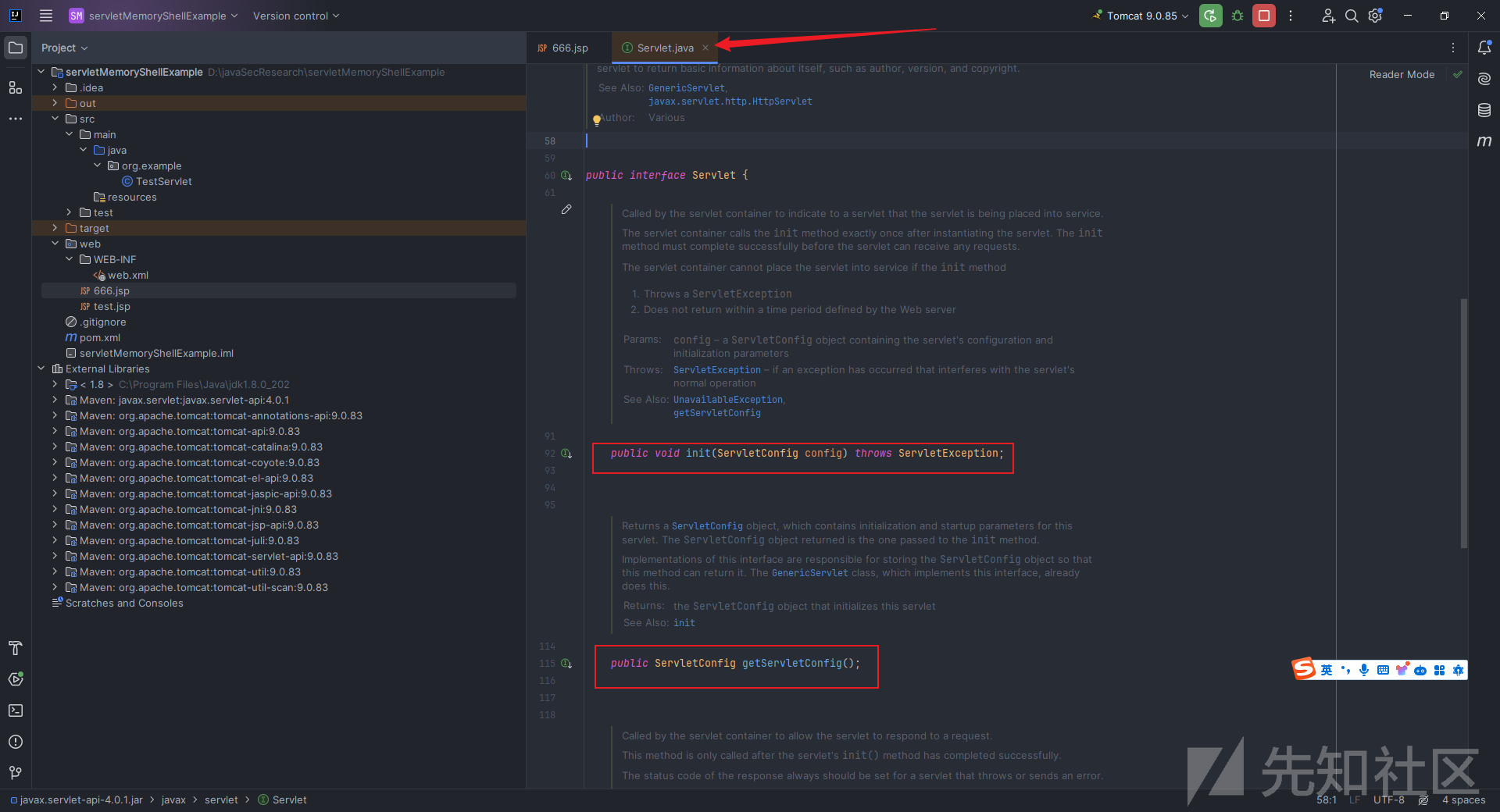Open IDE Settings gear icon
The image size is (1500, 812).
click(x=1376, y=16)
